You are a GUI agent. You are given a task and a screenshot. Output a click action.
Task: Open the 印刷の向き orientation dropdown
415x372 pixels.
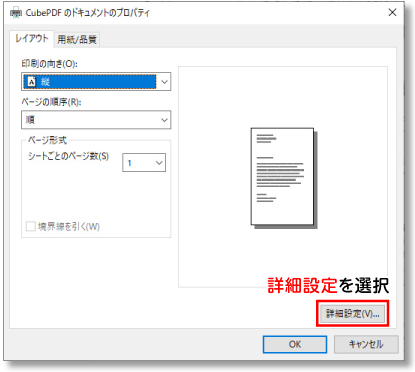[96, 82]
